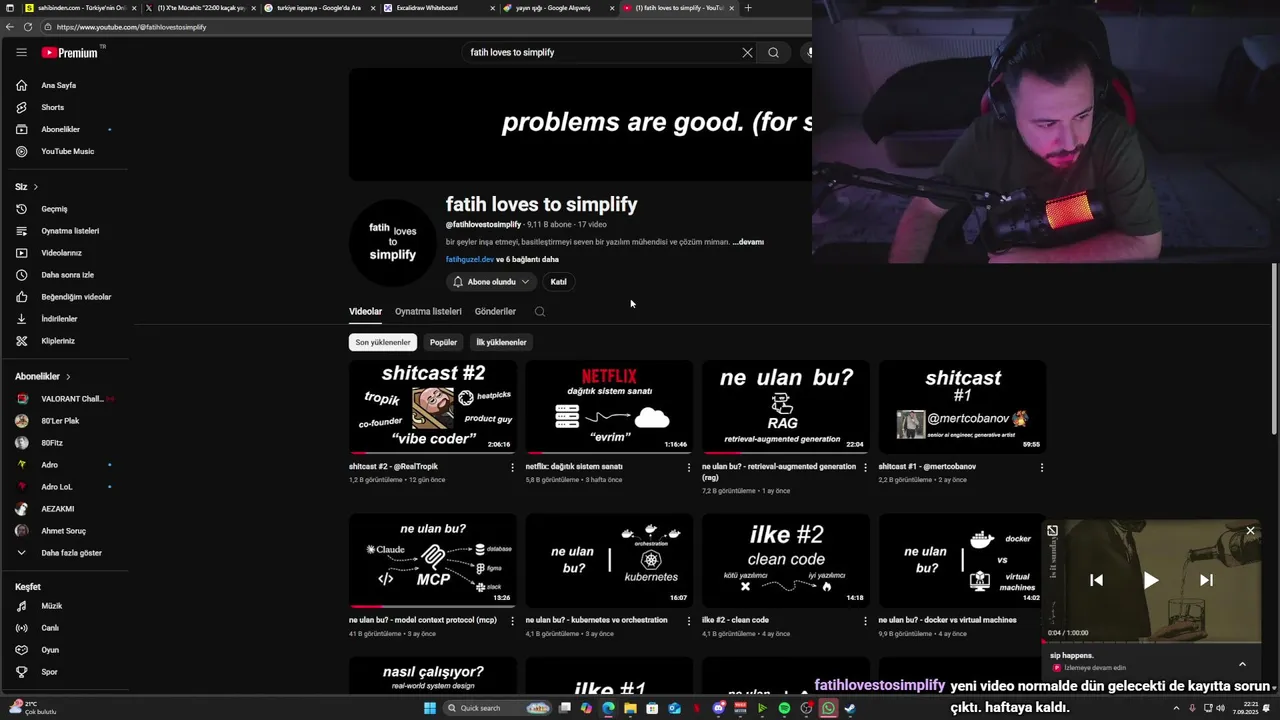Open options menu for shitcast #1 video
This screenshot has width=1280, height=720.
click(1041, 467)
